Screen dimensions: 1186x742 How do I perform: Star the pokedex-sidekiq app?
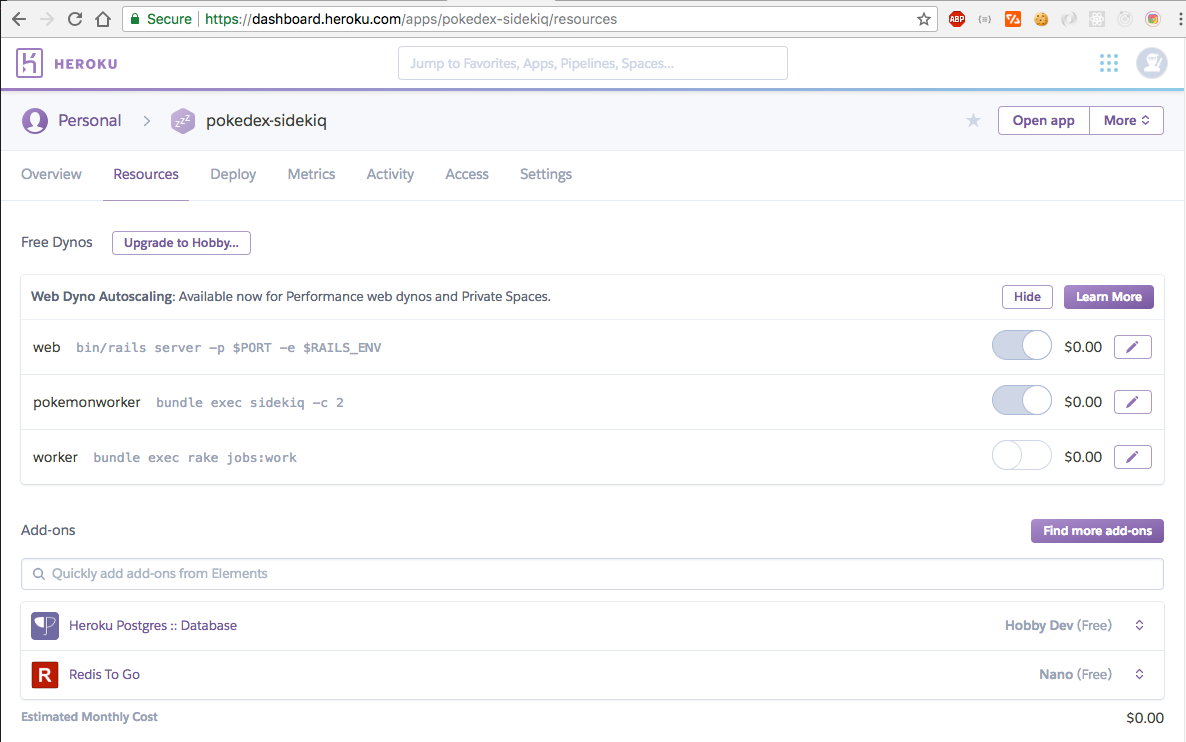972,120
